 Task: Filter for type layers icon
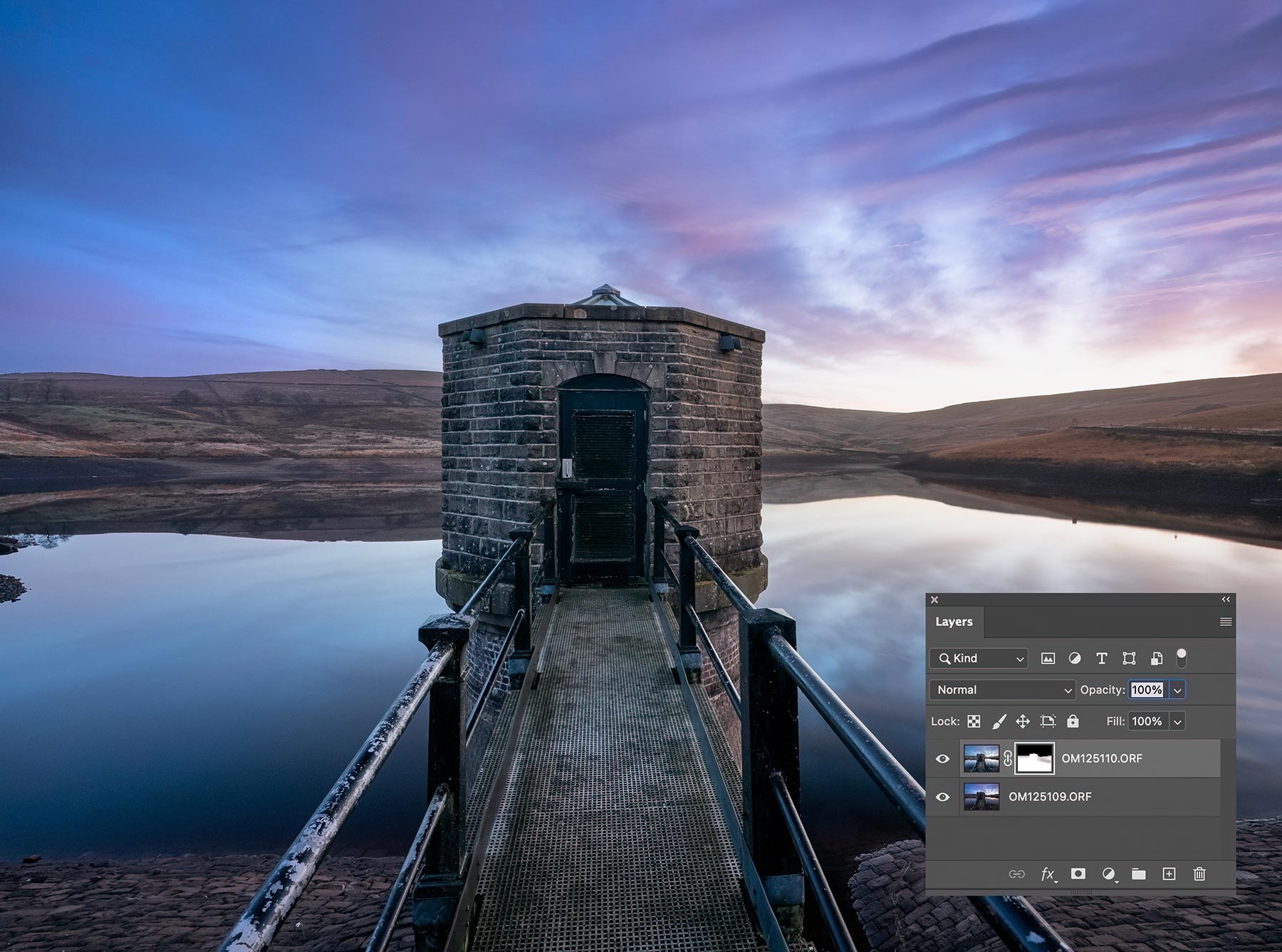tap(1102, 659)
